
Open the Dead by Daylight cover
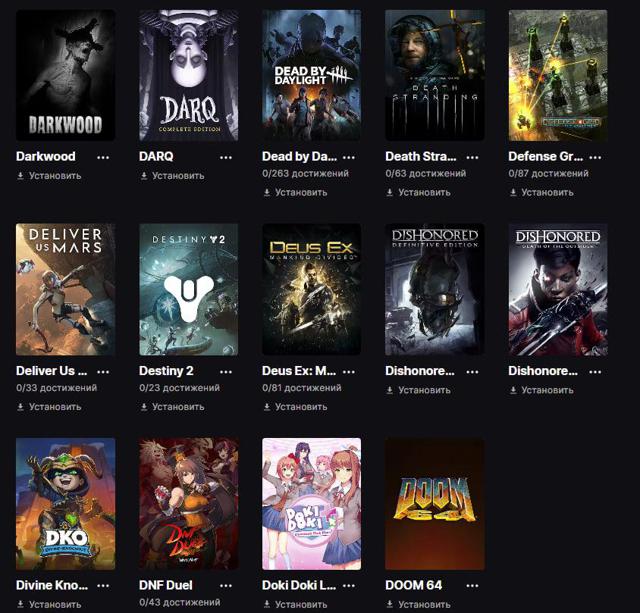[311, 76]
